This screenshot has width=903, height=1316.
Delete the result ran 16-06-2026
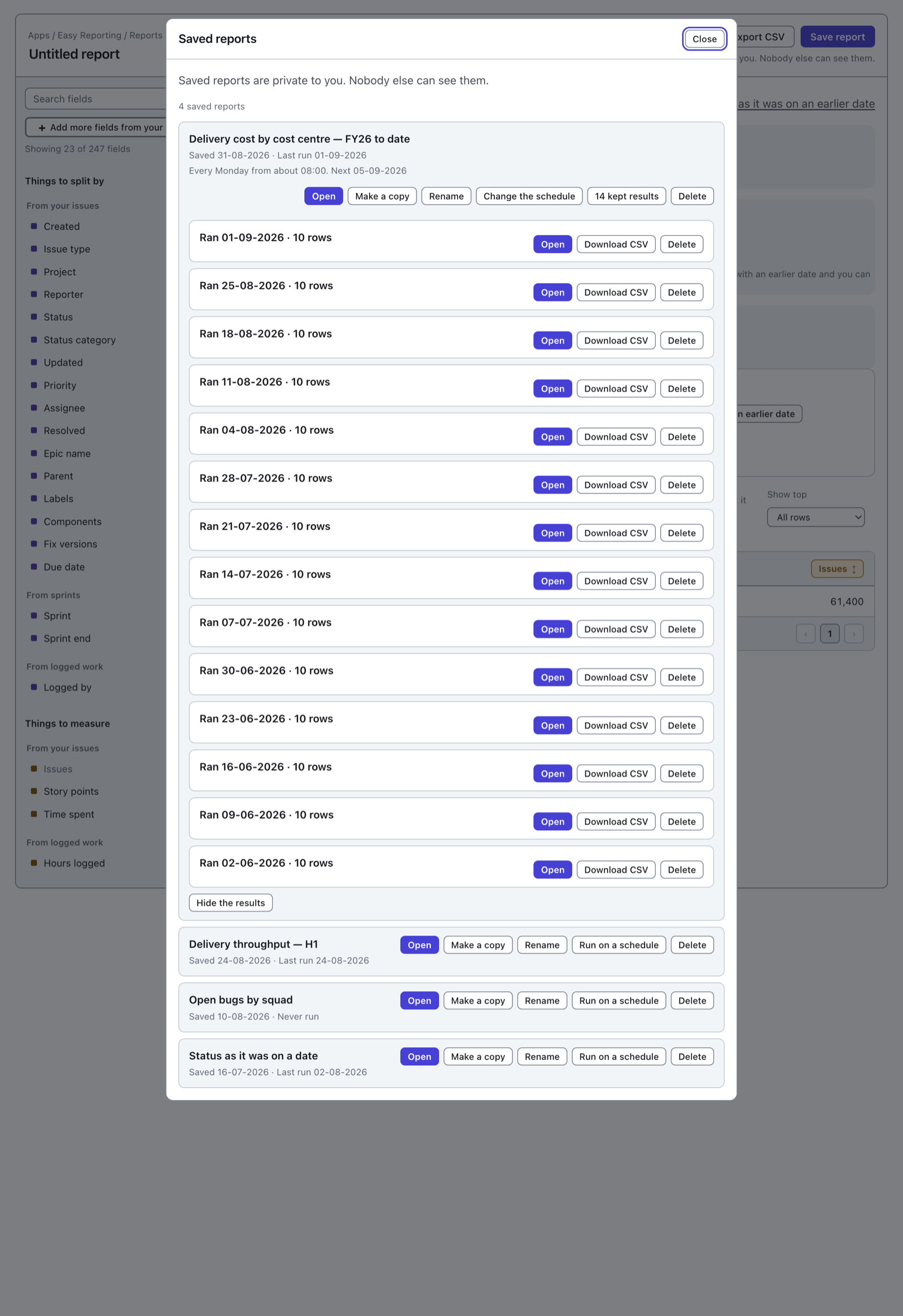(681, 773)
